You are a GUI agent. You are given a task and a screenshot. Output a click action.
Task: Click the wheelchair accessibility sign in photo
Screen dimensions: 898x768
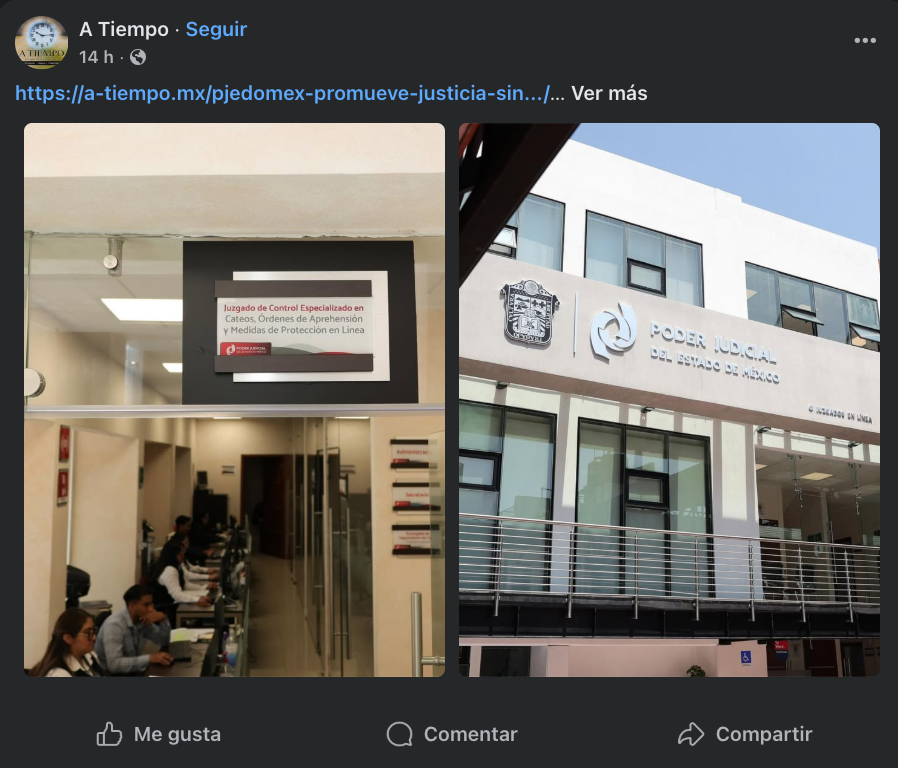[746, 657]
